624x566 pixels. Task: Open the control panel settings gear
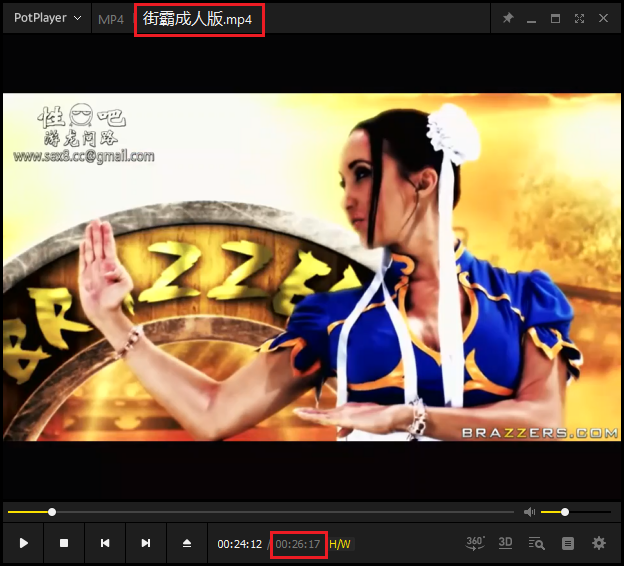tap(599, 543)
